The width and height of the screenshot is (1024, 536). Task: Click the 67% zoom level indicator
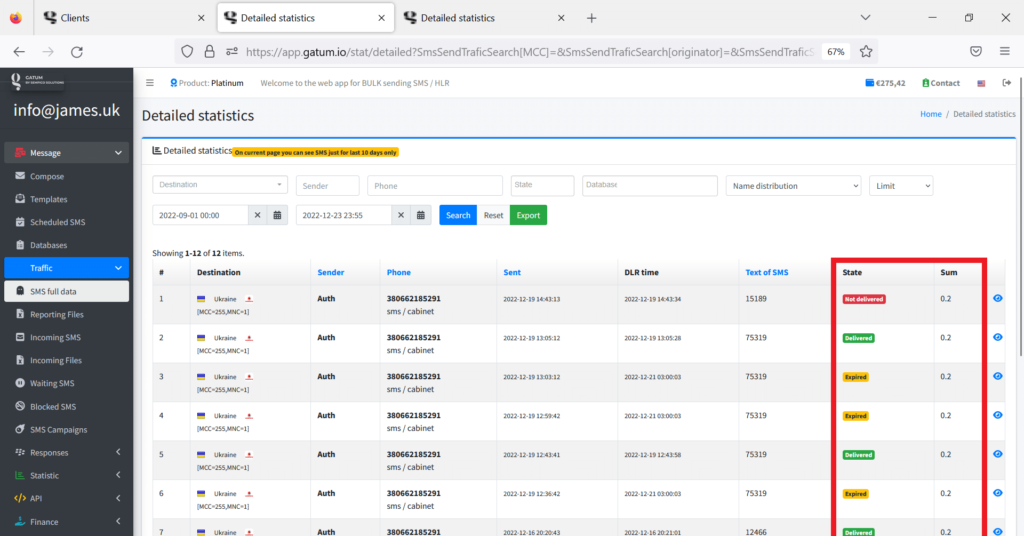click(x=835, y=52)
